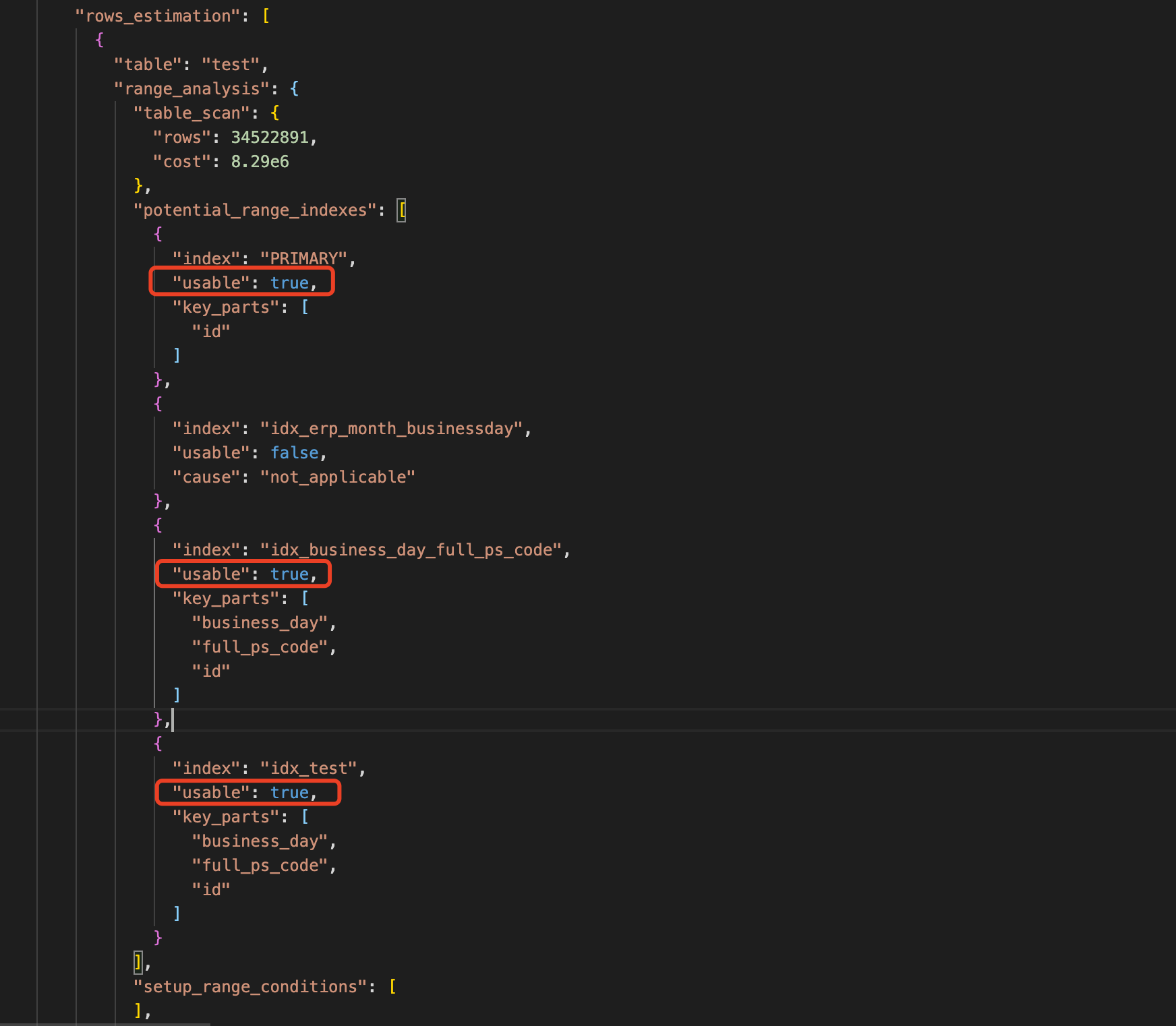Click the usable true value under PRIMARY
The height and width of the screenshot is (1026, 1176).
[x=289, y=283]
